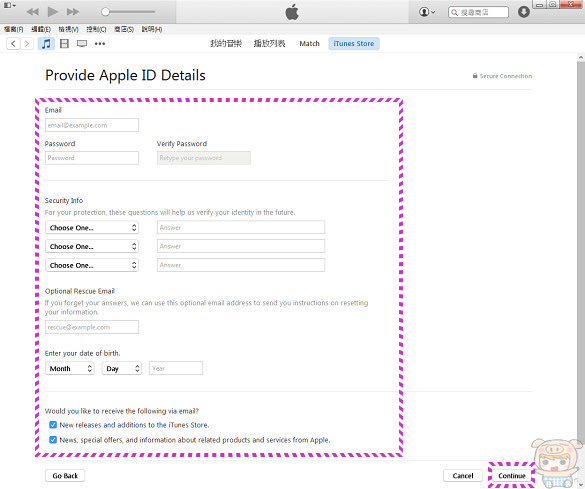Switch to the Match tab
Viewport: 585px width, 489px height.
[x=309, y=44]
